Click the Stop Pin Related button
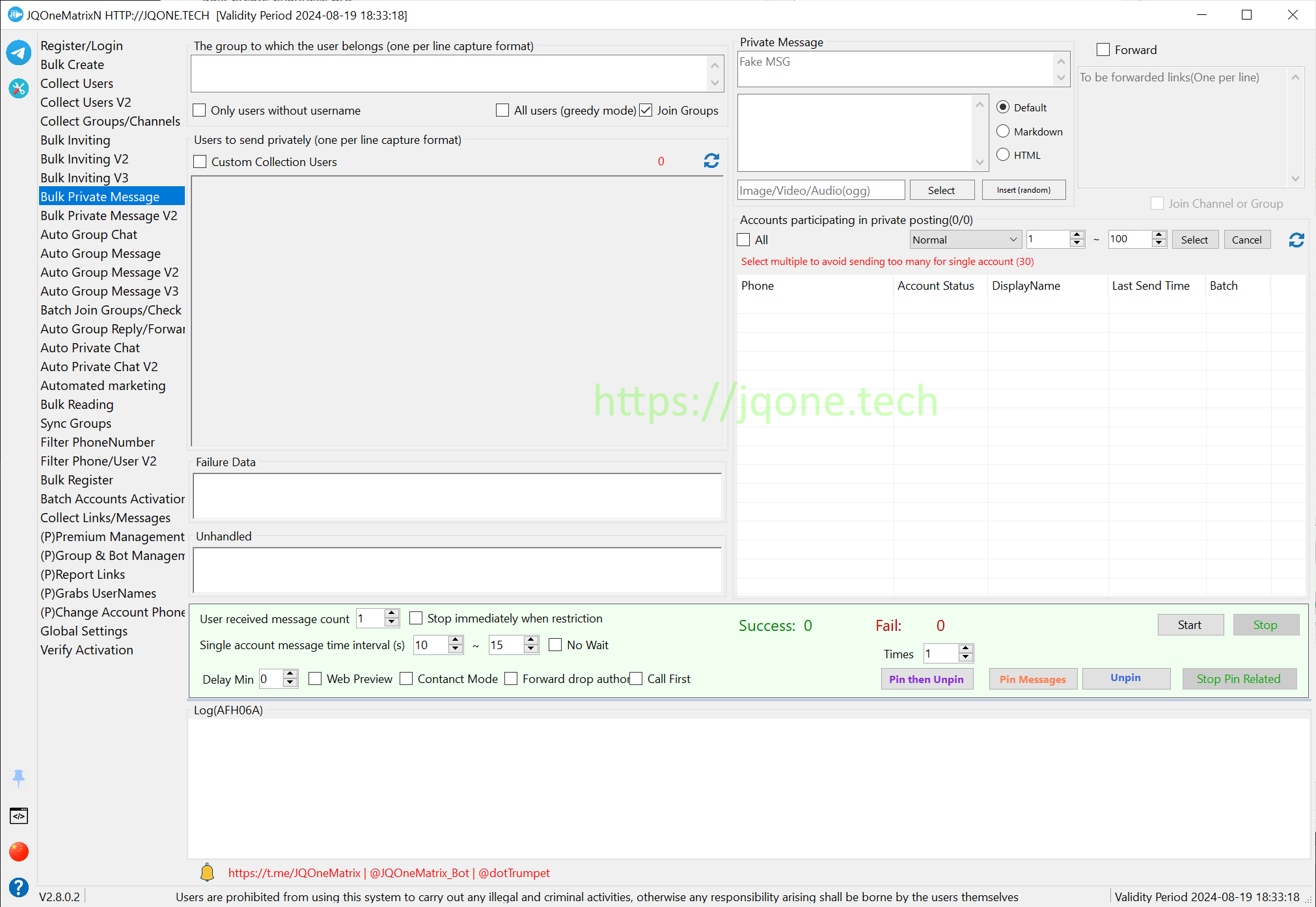 [1239, 679]
